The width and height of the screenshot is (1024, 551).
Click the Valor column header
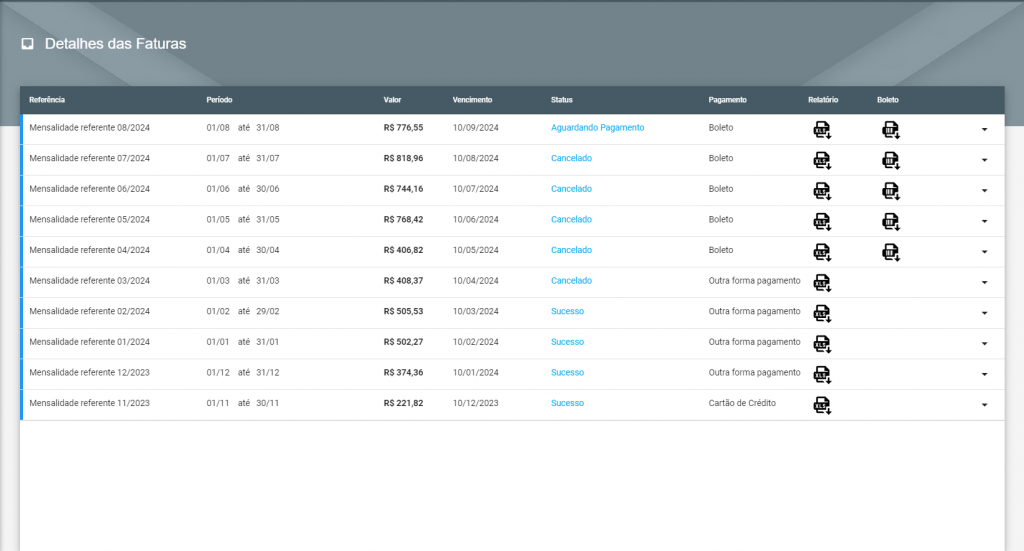(x=392, y=100)
